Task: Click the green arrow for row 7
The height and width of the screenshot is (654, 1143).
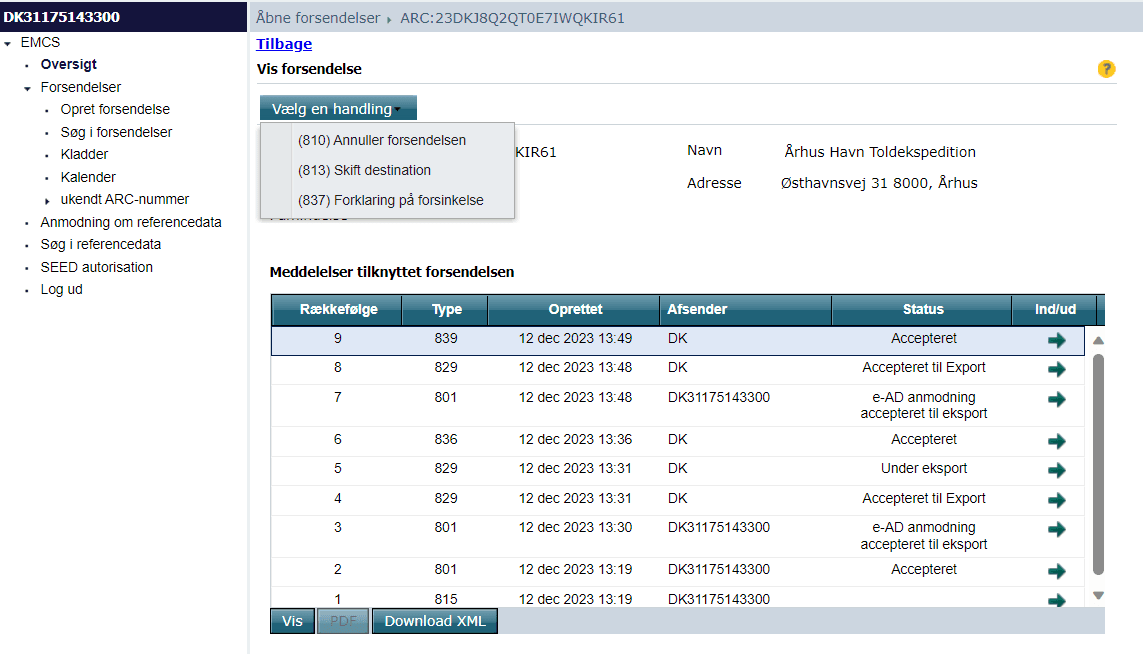Action: click(x=1056, y=399)
